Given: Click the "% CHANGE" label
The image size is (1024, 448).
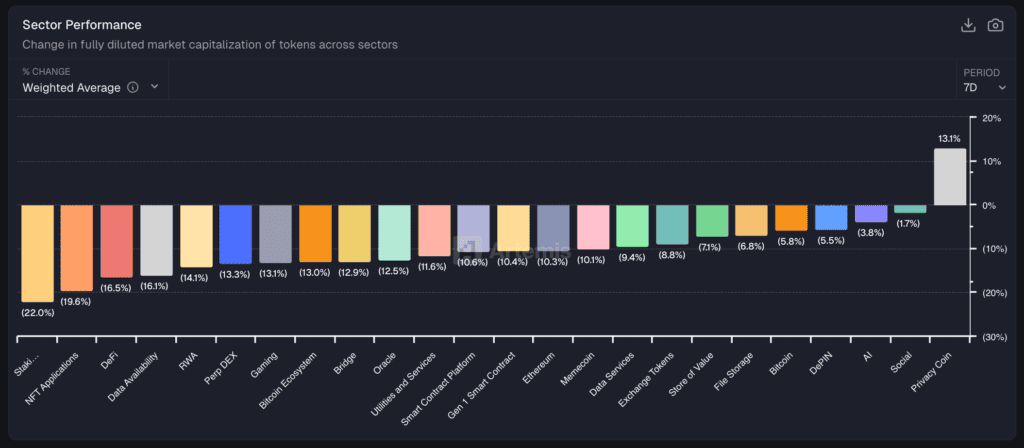Looking at the screenshot, I should pyautogui.click(x=46, y=71).
